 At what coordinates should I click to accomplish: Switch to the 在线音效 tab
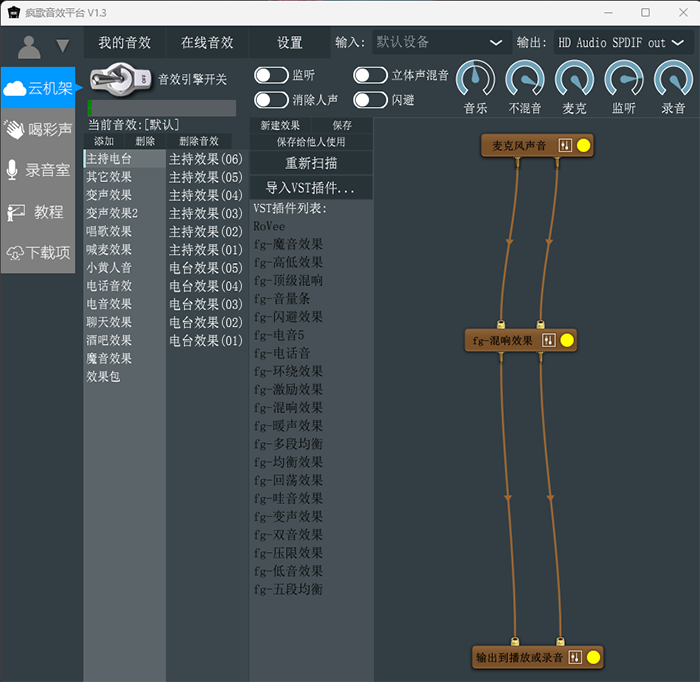coord(207,43)
